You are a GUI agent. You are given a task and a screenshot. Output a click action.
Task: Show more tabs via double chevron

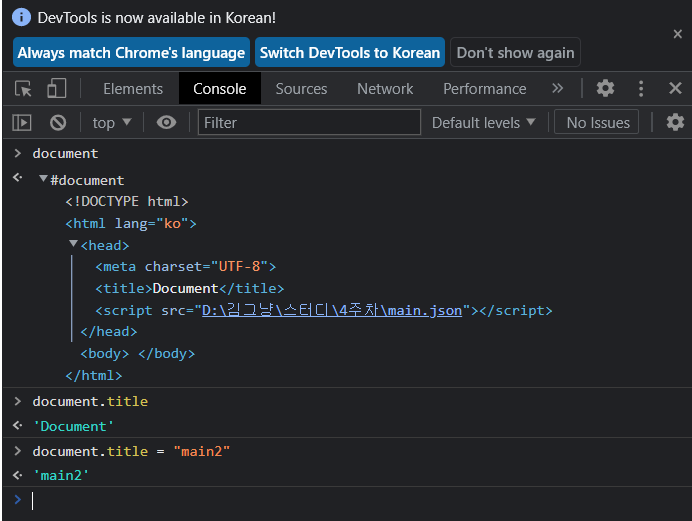coord(557,88)
